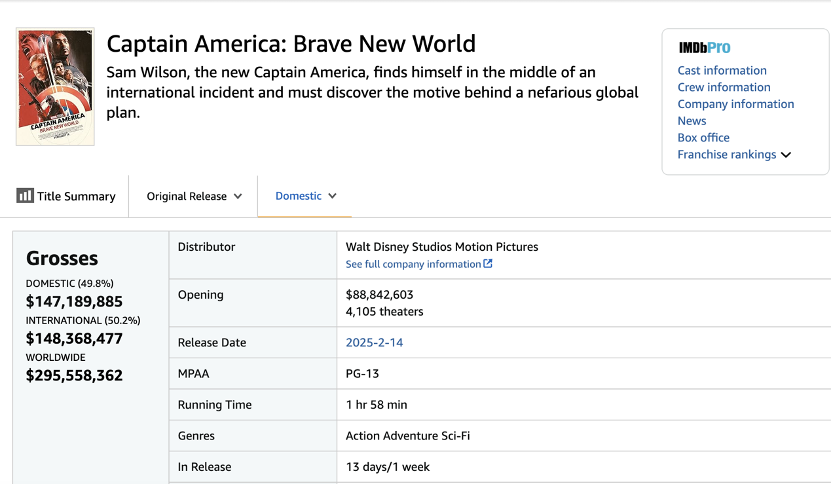
Task: Click the PG-13 MPAA rating value
Action: tap(362, 374)
